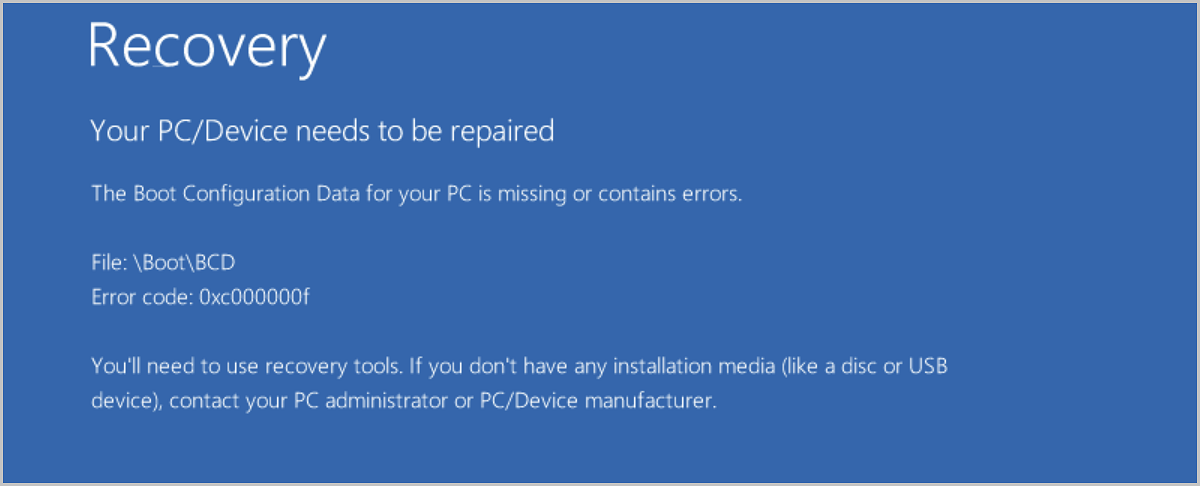Click the word "USB" in the instructions
The height and width of the screenshot is (486, 1200).
(927, 366)
